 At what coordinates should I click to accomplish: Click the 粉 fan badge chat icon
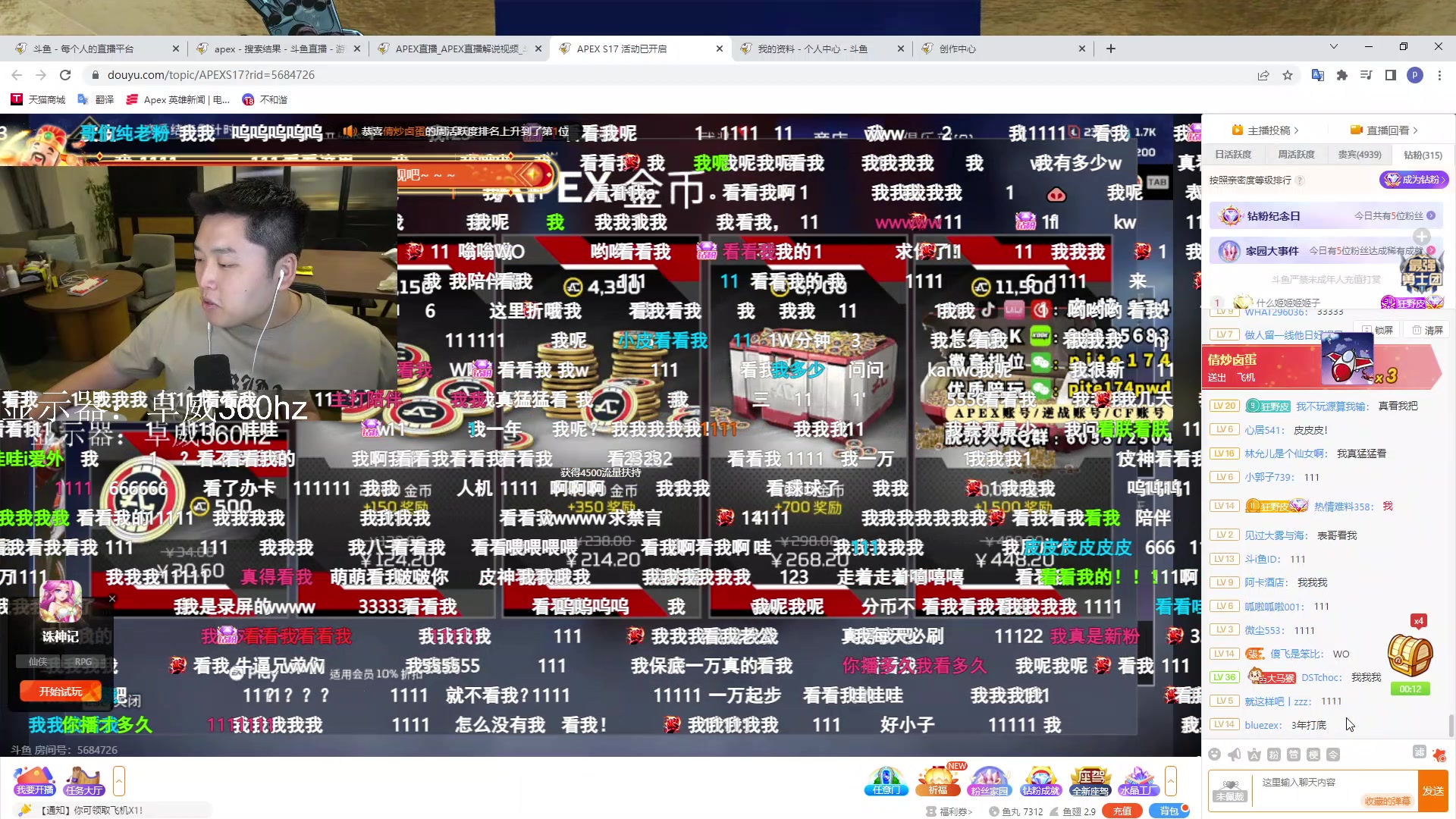(1274, 755)
